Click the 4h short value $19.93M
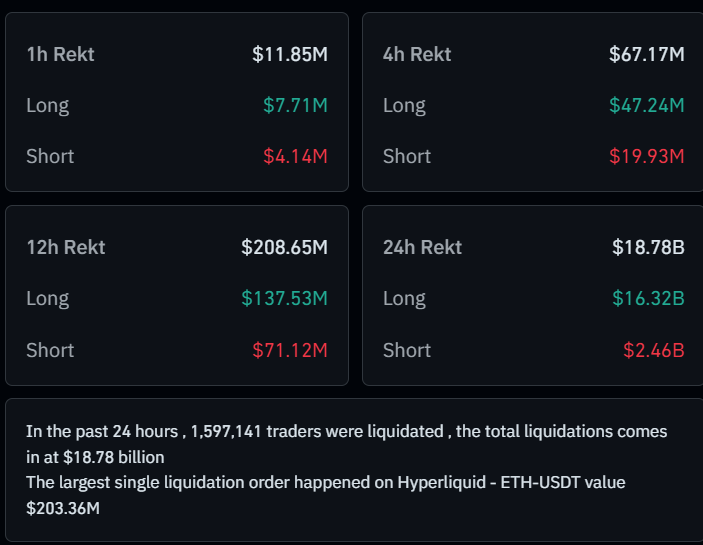The image size is (703, 545). point(646,156)
